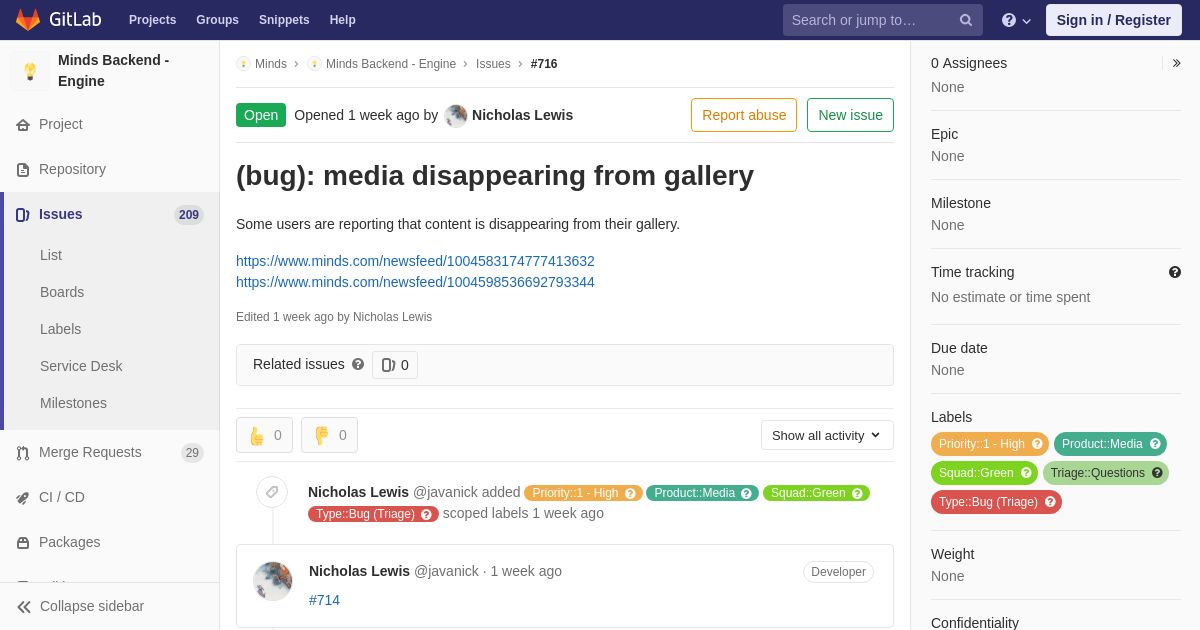Open the Projects menu in navbar
Image resolution: width=1200 pixels, height=630 pixels.
point(152,20)
